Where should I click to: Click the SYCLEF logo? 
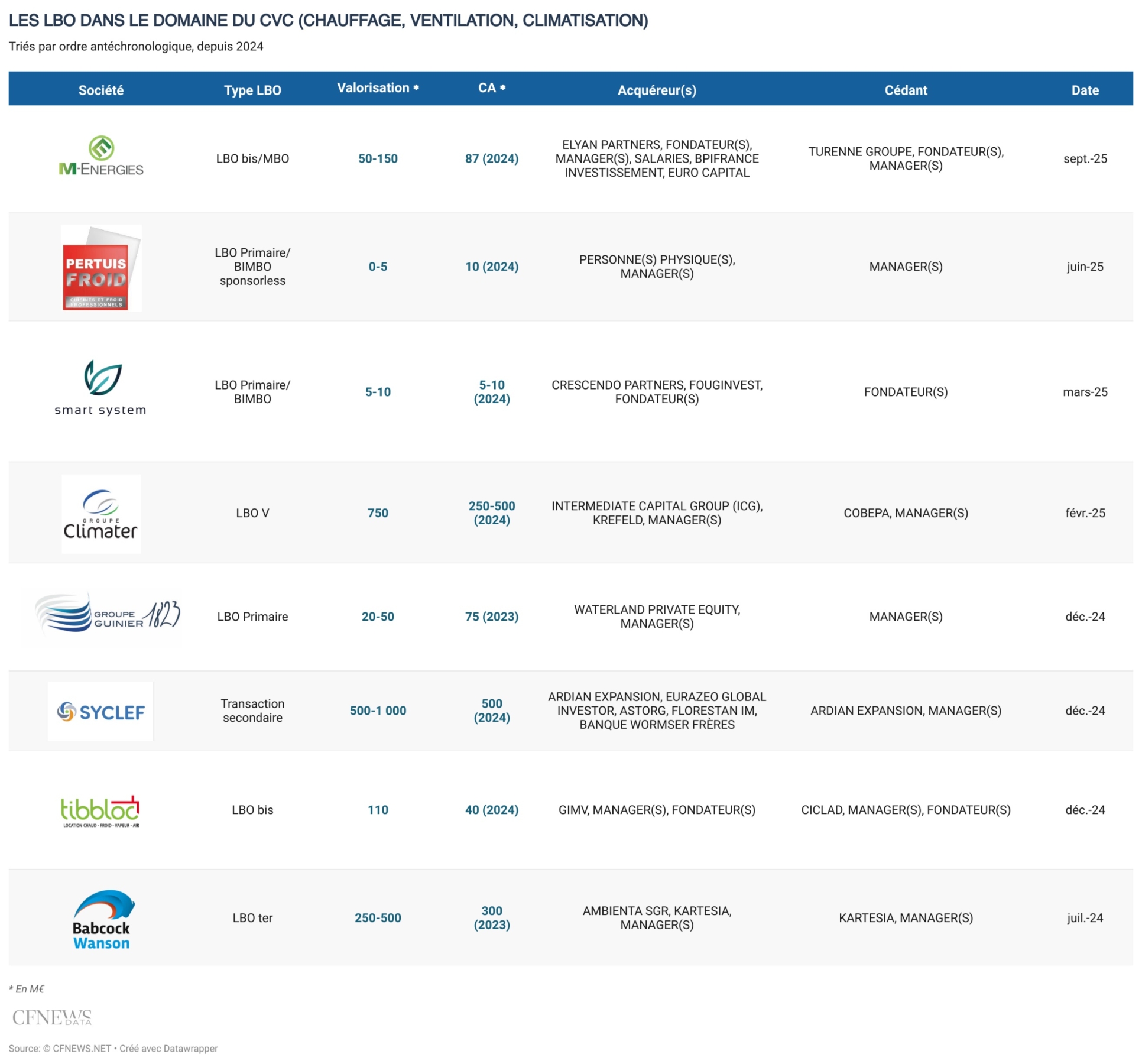click(x=101, y=712)
